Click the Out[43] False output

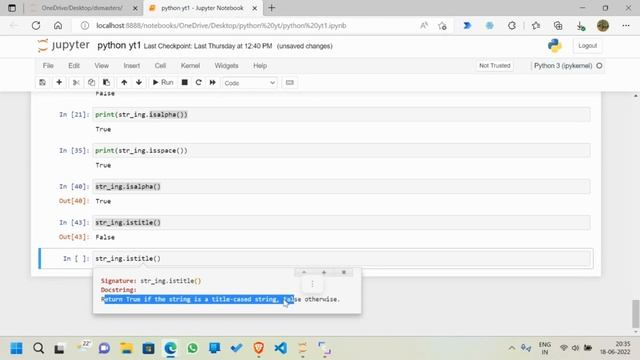105,237
